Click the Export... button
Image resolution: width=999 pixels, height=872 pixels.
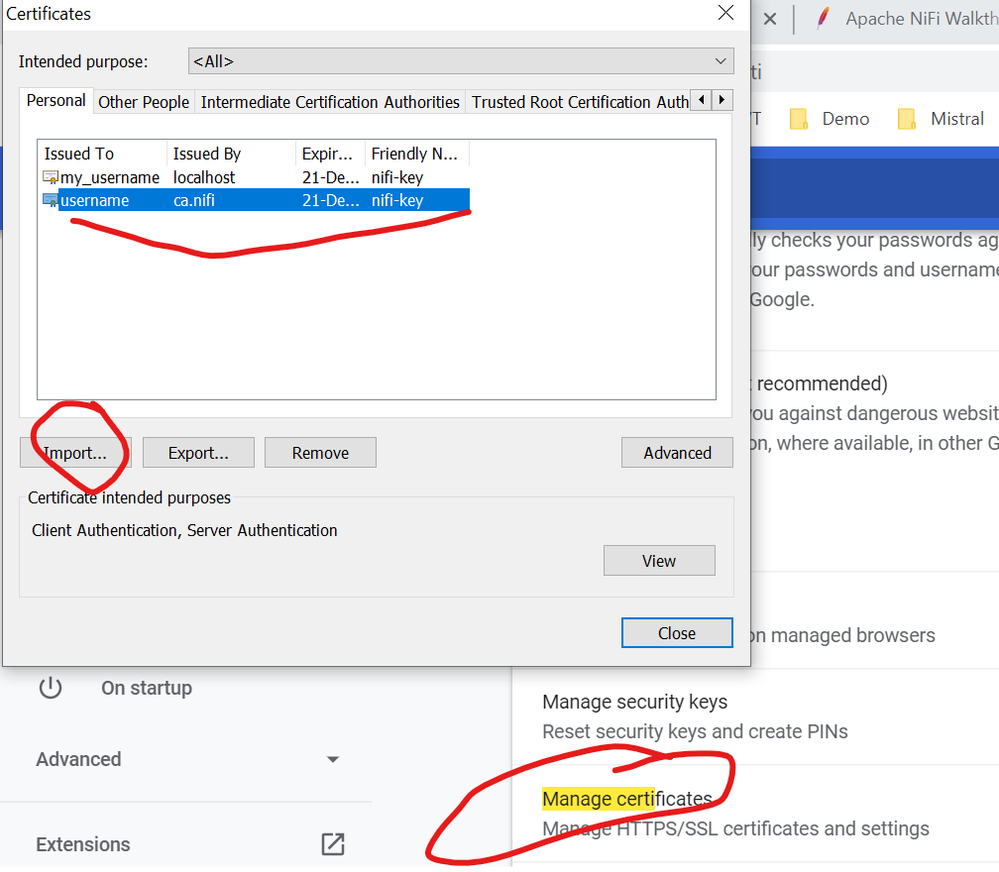click(x=198, y=453)
